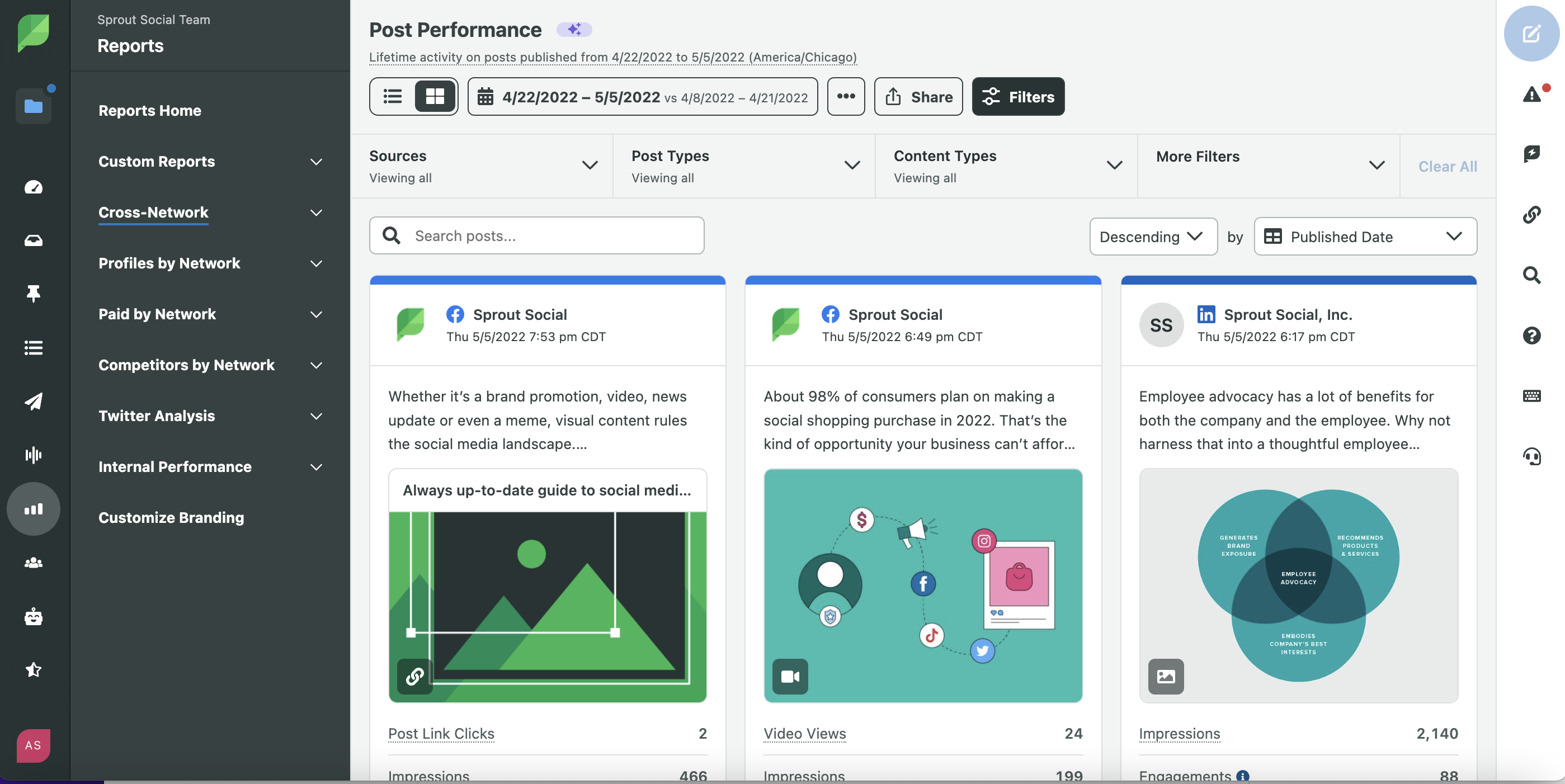Click the Share button
This screenshot has width=1565, height=784.
click(x=918, y=97)
